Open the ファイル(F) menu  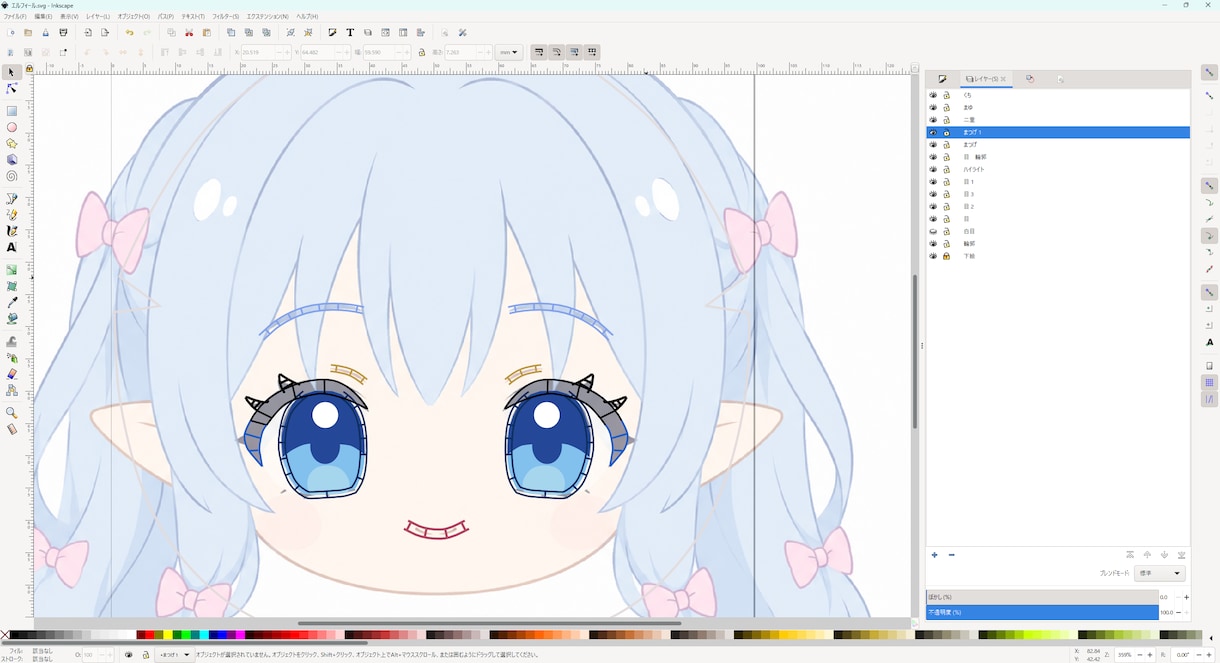[x=14, y=17]
